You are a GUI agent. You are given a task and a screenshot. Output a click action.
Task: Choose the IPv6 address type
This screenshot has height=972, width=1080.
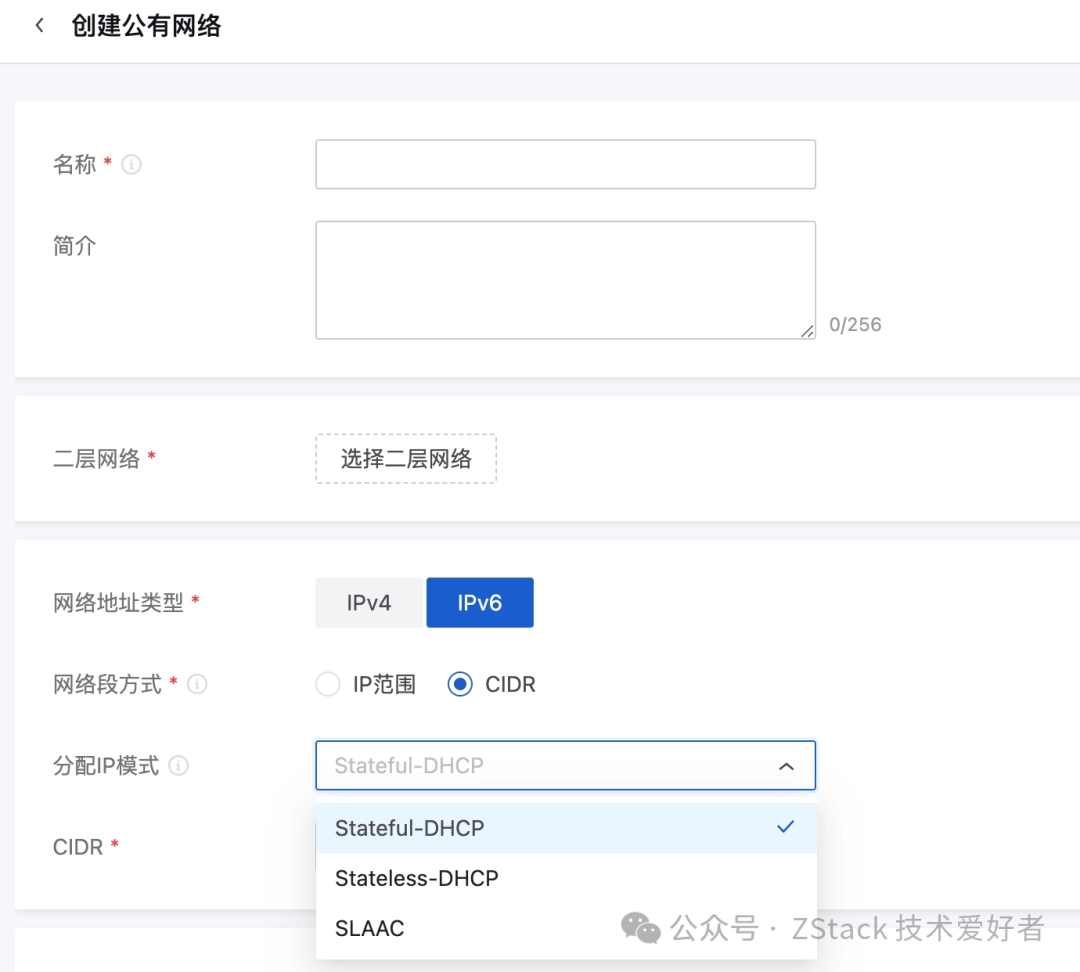(480, 603)
